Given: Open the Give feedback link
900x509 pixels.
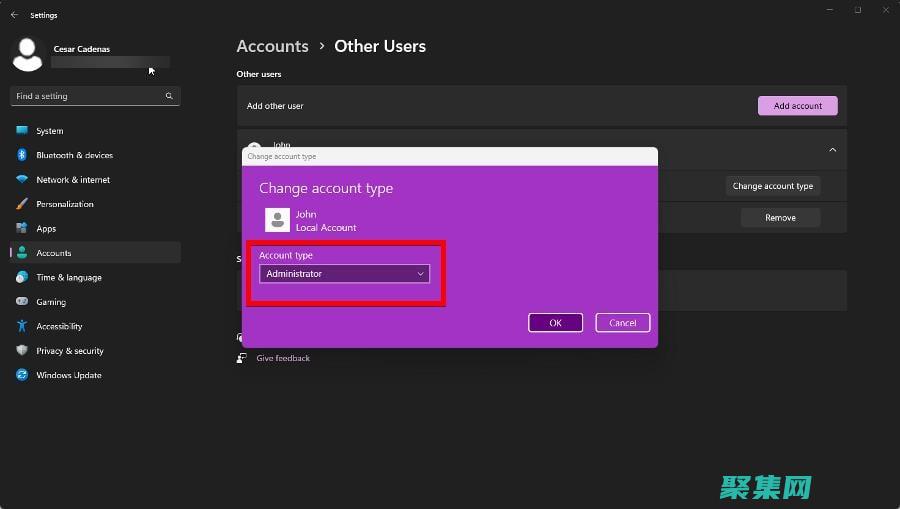Looking at the screenshot, I should [283, 358].
